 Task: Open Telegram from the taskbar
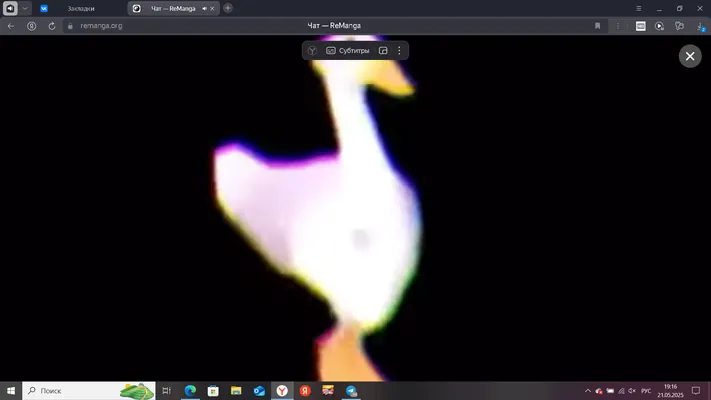click(x=351, y=390)
